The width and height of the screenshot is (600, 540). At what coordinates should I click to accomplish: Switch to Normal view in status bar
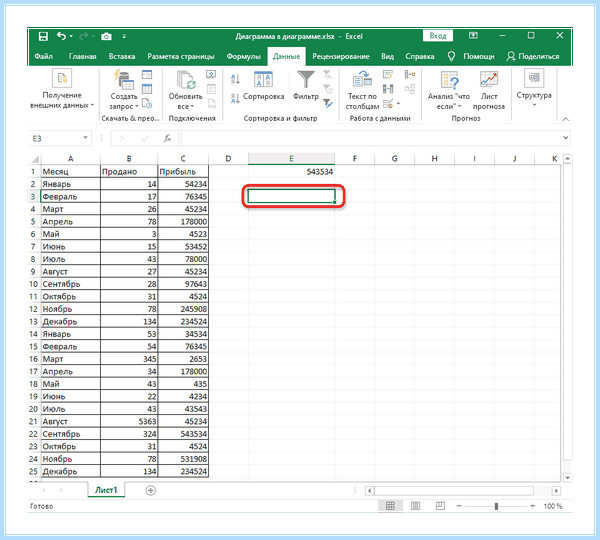pyautogui.click(x=390, y=506)
